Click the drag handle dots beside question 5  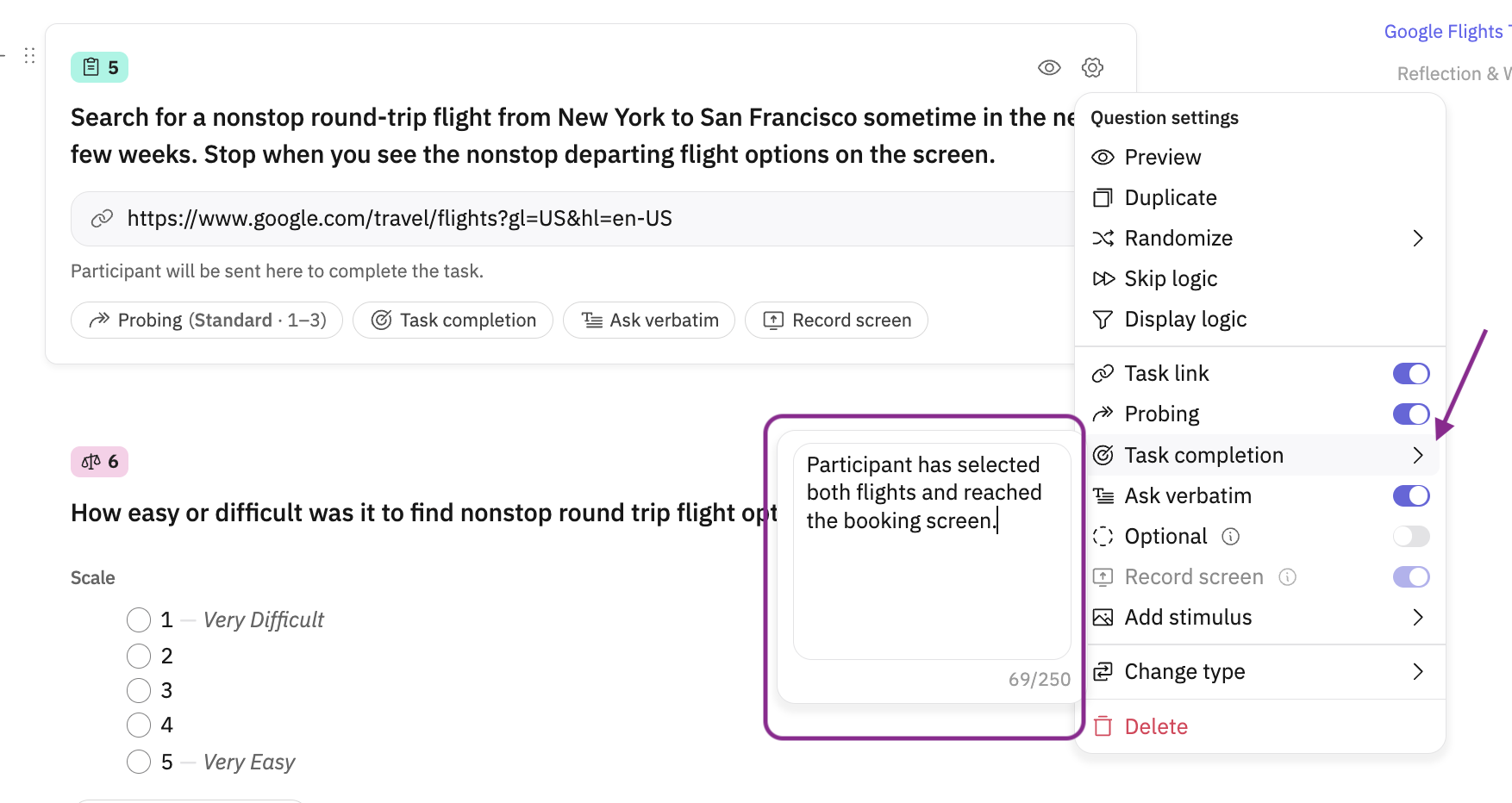[x=29, y=55]
